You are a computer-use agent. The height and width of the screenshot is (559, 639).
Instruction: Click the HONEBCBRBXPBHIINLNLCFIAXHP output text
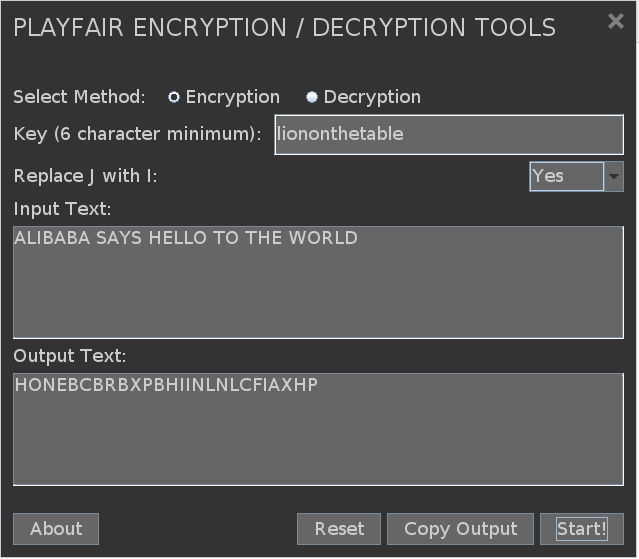166,385
